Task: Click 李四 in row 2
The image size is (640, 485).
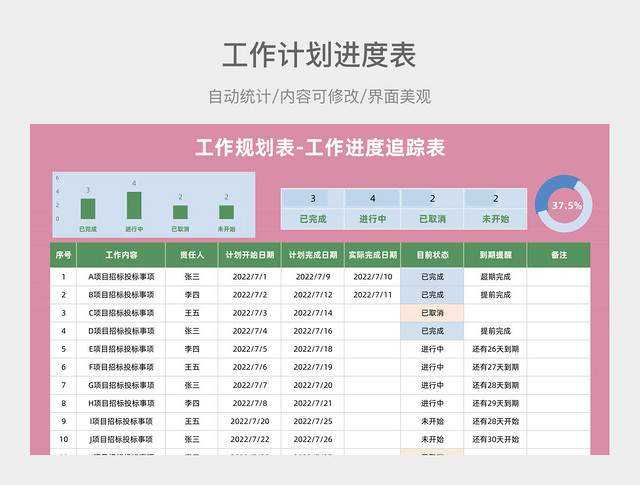Action: (192, 295)
